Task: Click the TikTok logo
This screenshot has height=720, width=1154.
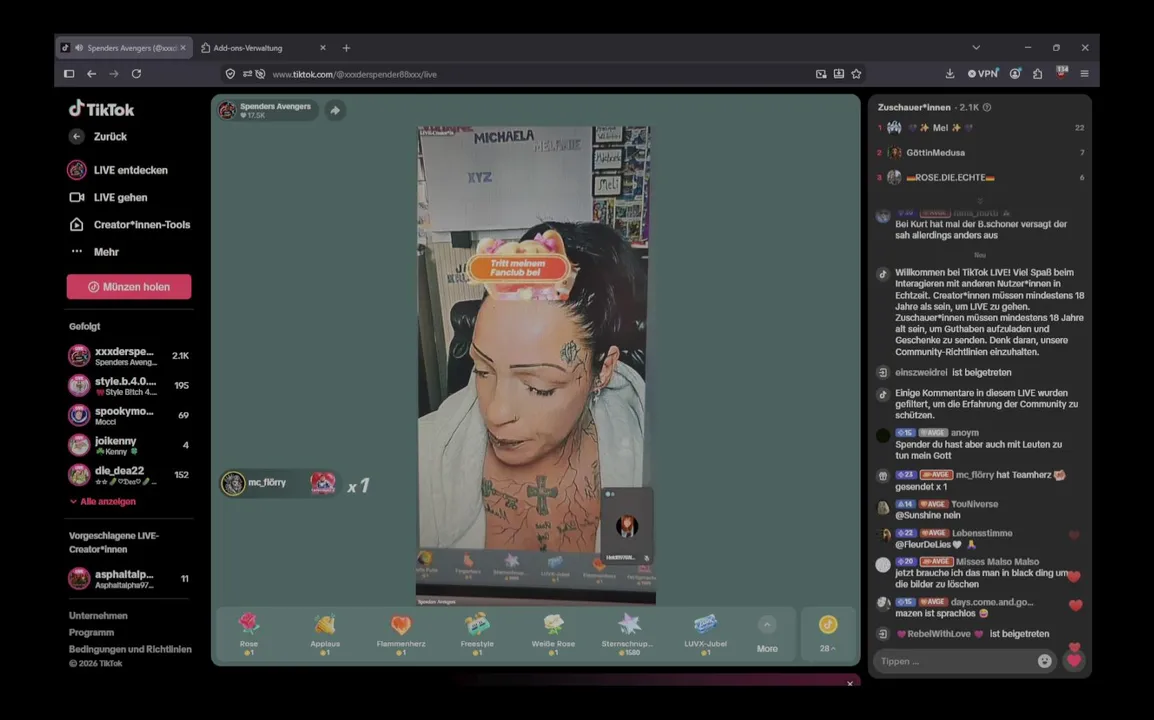Action: [x=102, y=109]
